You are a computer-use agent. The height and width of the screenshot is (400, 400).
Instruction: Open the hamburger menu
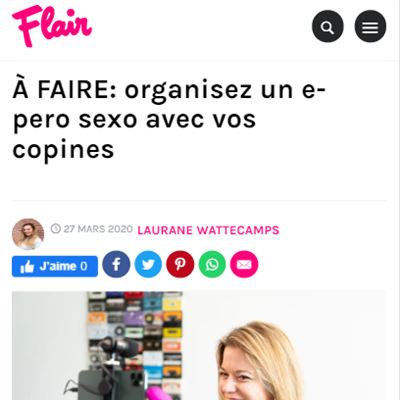370,26
